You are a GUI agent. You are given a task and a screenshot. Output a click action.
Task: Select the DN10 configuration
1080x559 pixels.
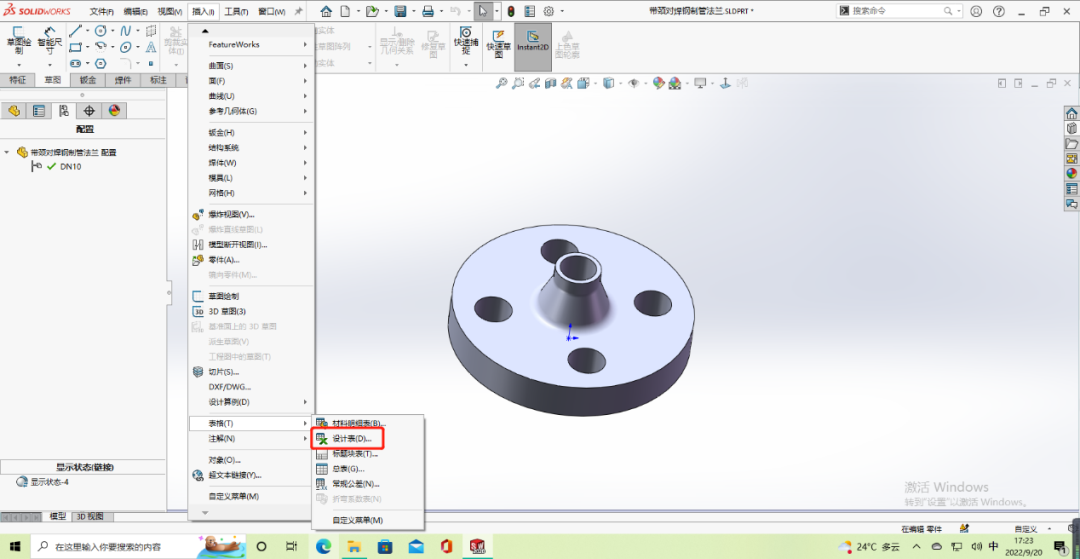[70, 167]
